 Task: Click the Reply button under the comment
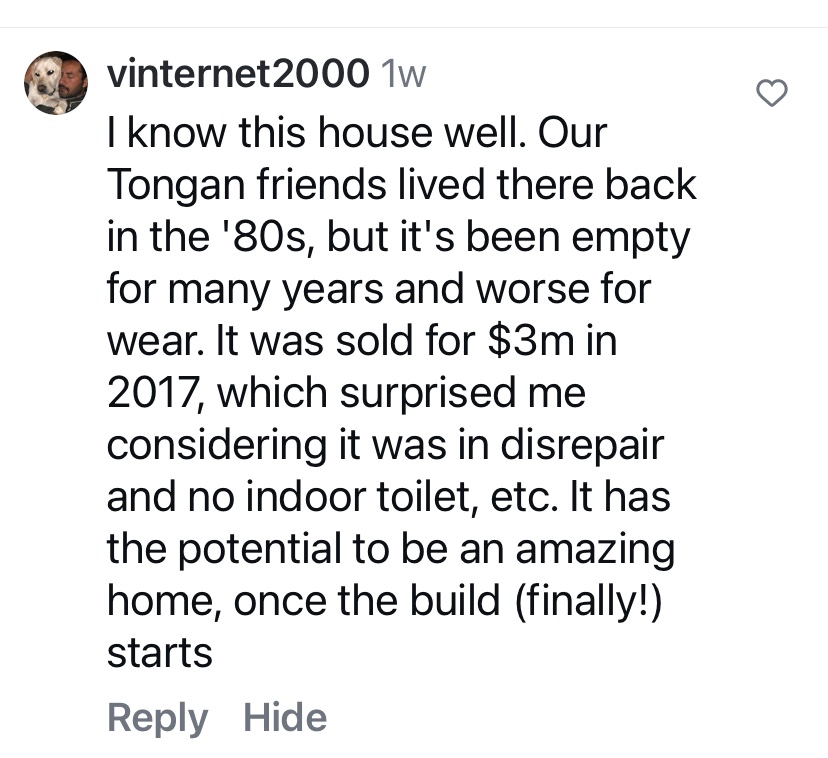(x=157, y=717)
